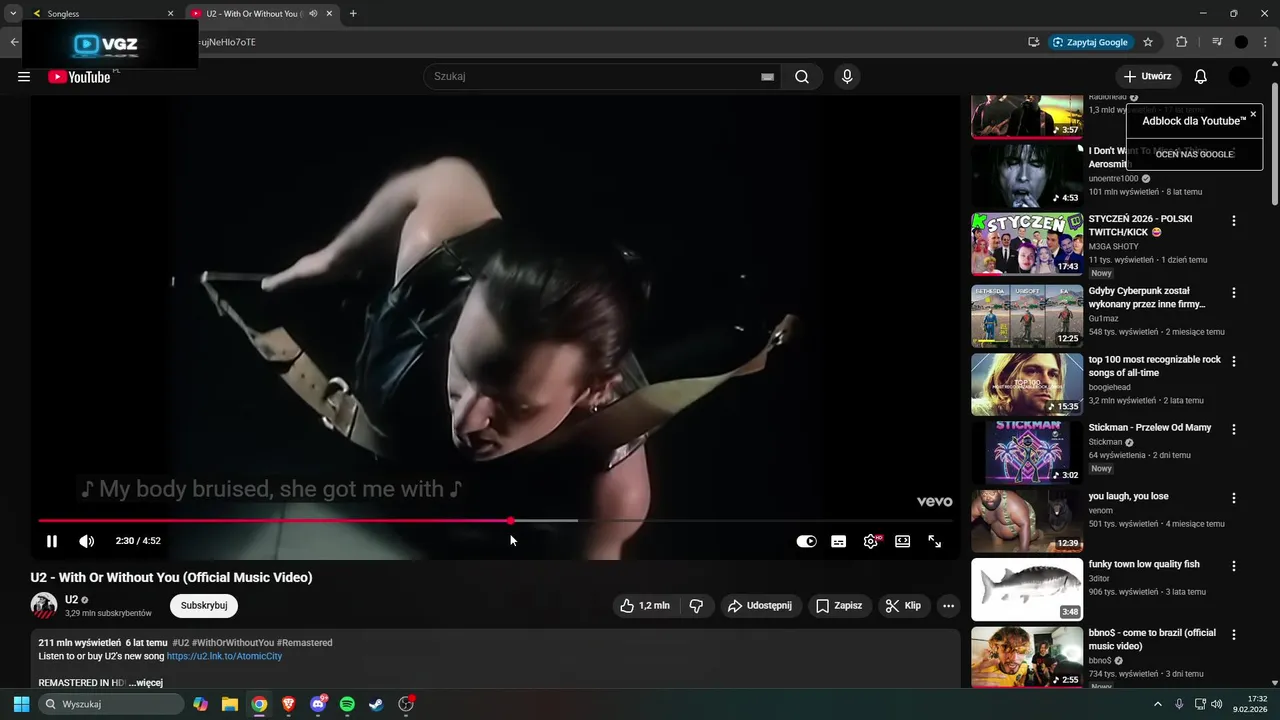Open the Gdyby Cyberpunk video thumbnail

click(1027, 316)
